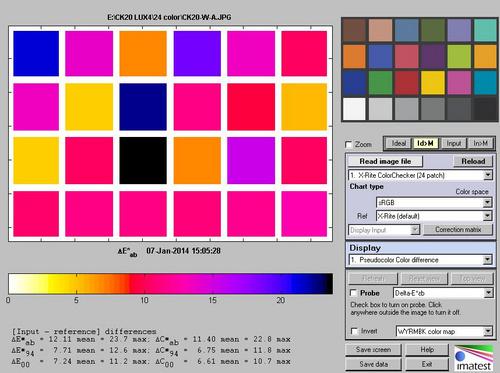Expand the Delta-E*ab probe dropdown
Screen dimensions: 500x373
pyautogui.click(x=443, y=293)
